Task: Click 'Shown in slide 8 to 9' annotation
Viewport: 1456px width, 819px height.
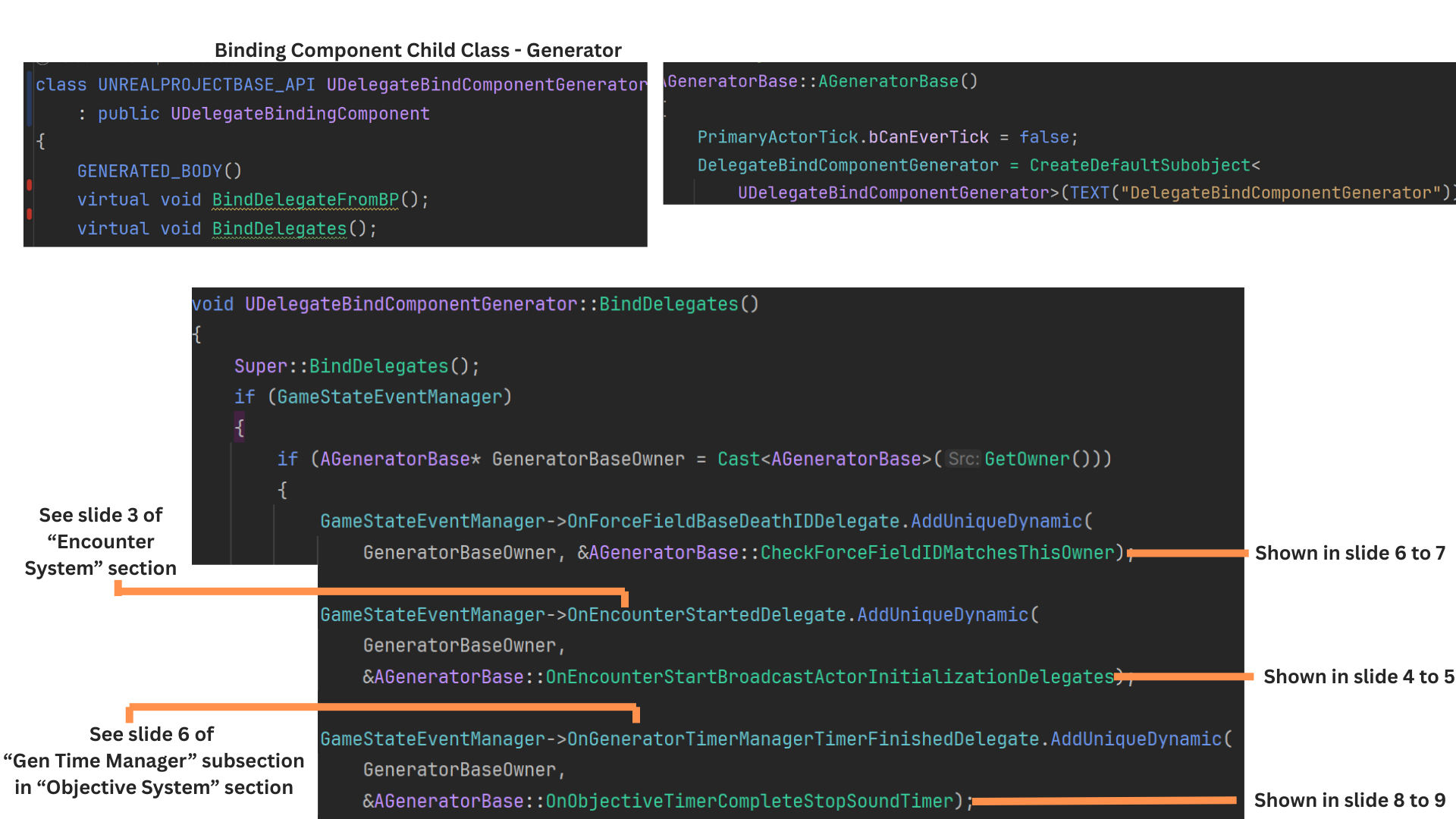Action: point(1349,801)
